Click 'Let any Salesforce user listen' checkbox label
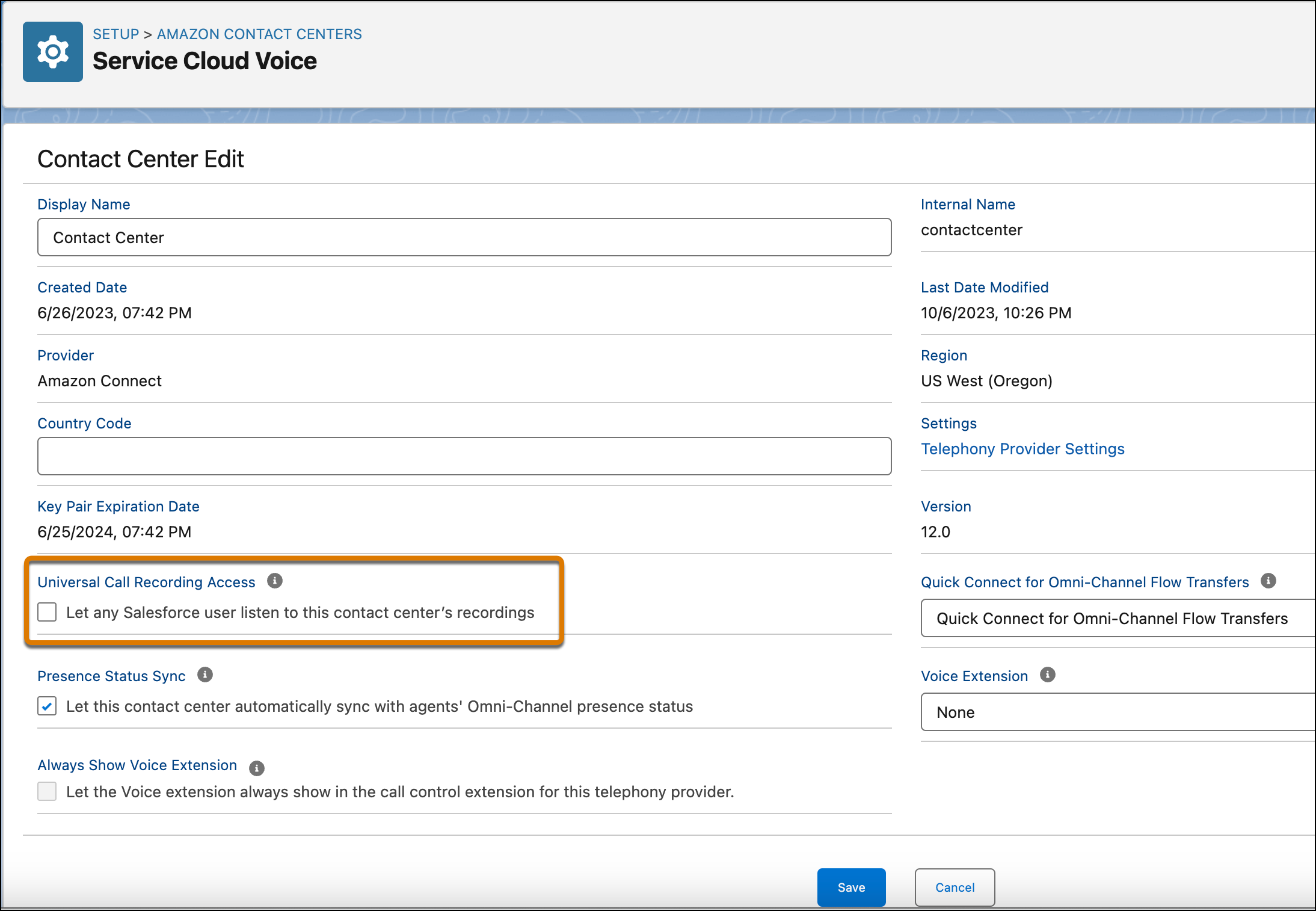Screen dimensions: 1316x911 [x=300, y=613]
